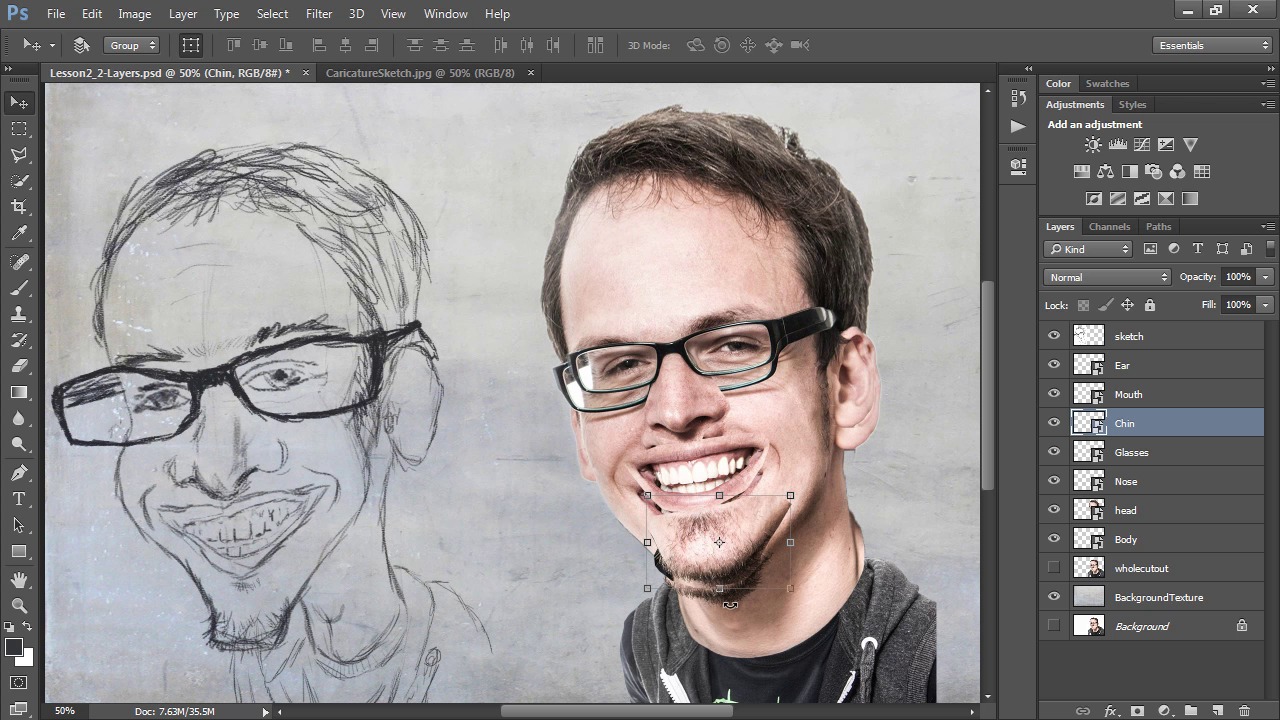The height and width of the screenshot is (720, 1280).
Task: Select the Zoom tool
Action: 19,606
